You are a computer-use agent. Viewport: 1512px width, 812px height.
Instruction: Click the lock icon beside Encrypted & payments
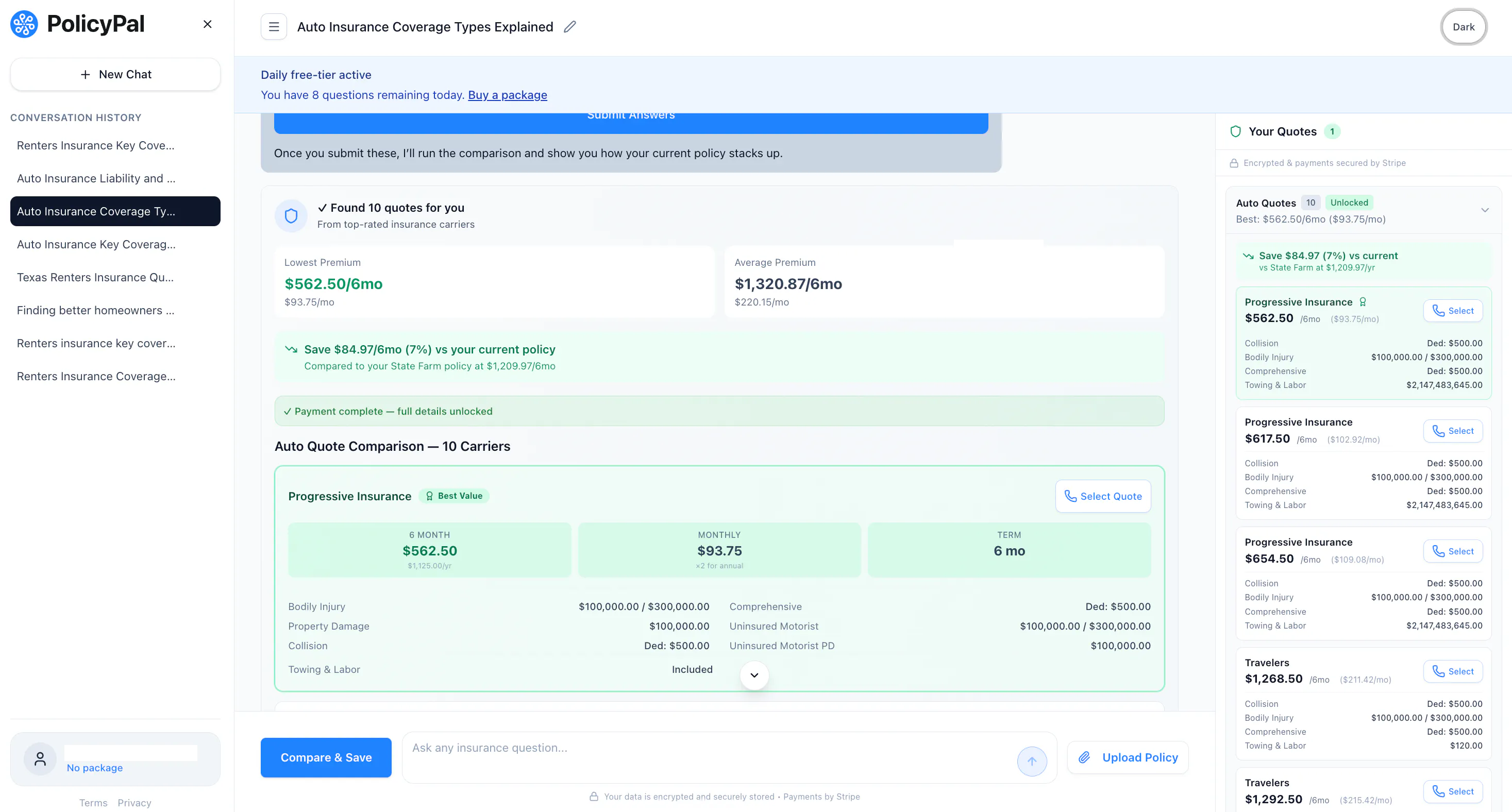pyautogui.click(x=1234, y=163)
